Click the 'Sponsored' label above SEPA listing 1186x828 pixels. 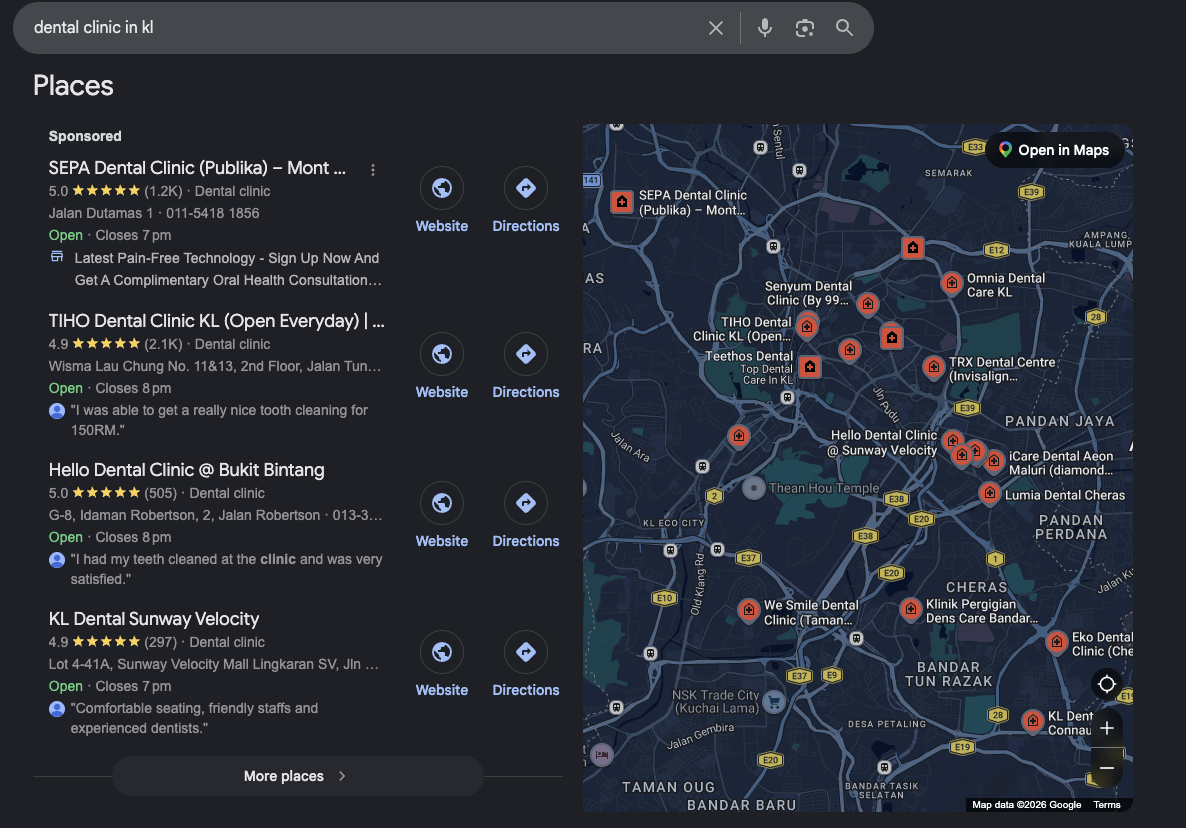85,136
